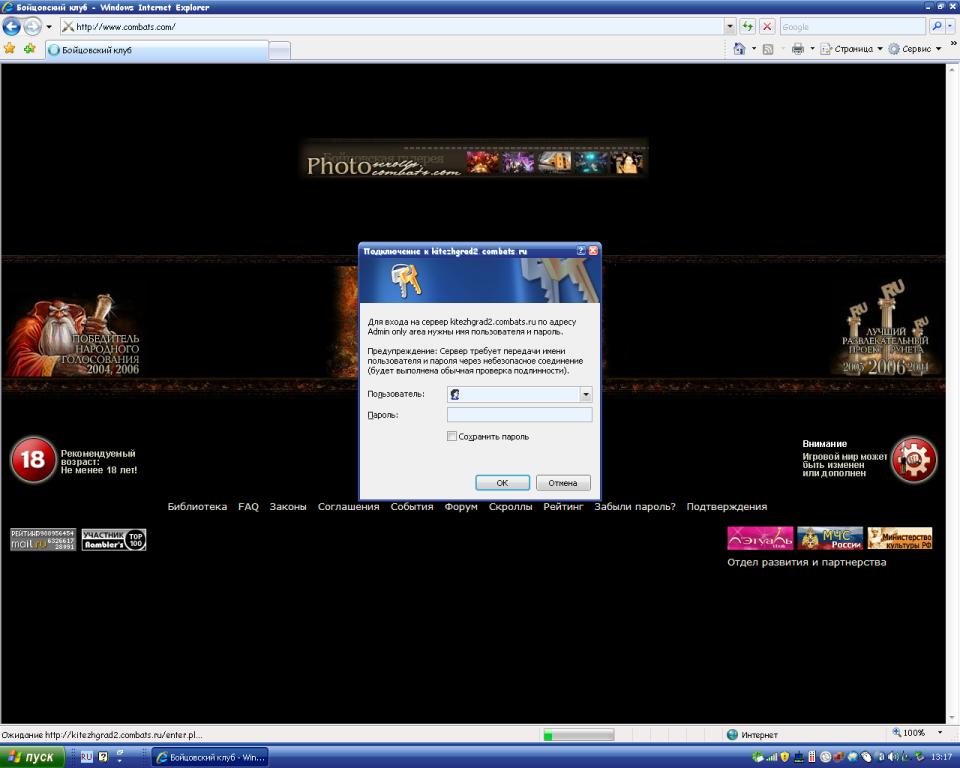The image size is (960, 768).
Task: Click the toolbar overflow chevron
Action: pos(953,44)
